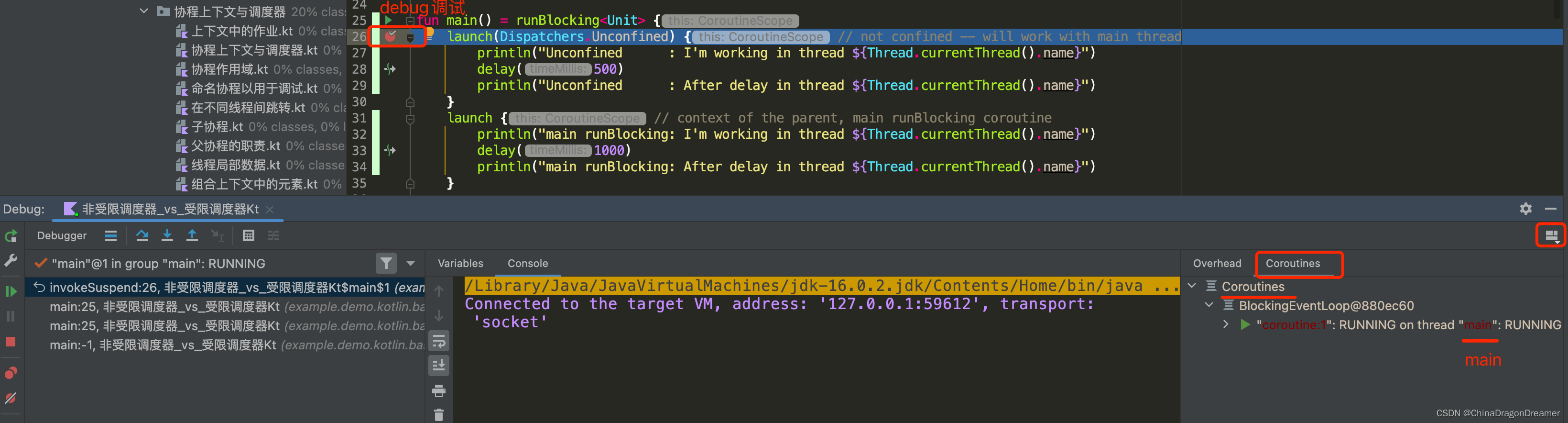
Task: Click console Up the Stack Trace arrow
Action: (x=439, y=291)
